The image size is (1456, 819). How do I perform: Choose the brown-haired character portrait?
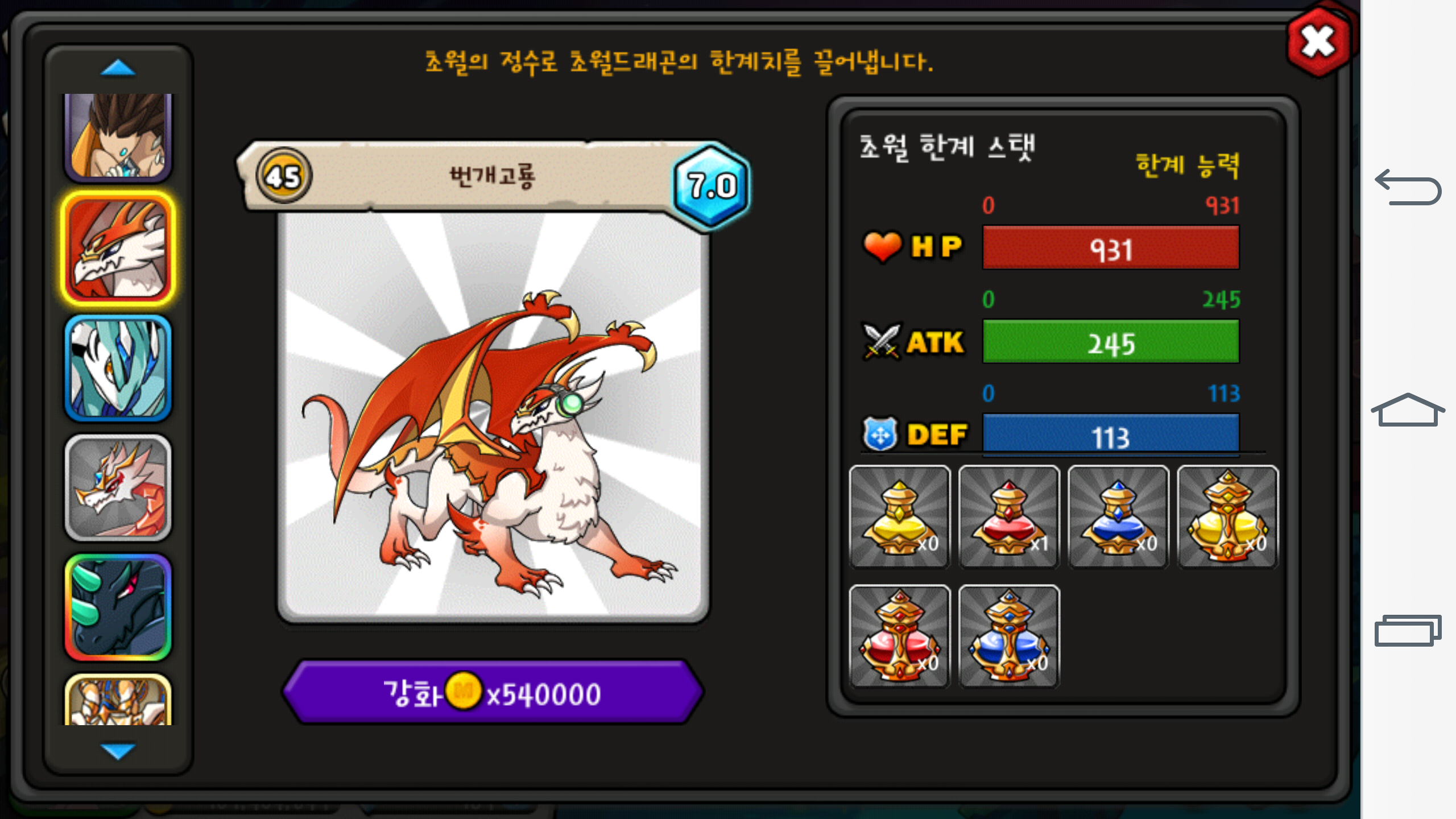point(118,136)
